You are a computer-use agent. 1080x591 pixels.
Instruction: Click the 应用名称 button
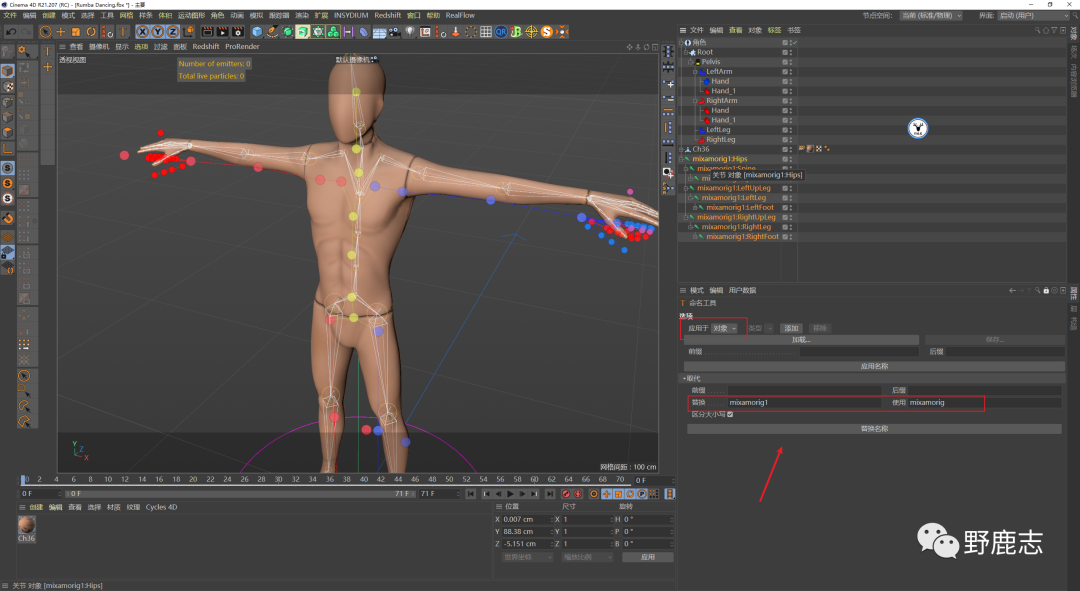click(874, 366)
